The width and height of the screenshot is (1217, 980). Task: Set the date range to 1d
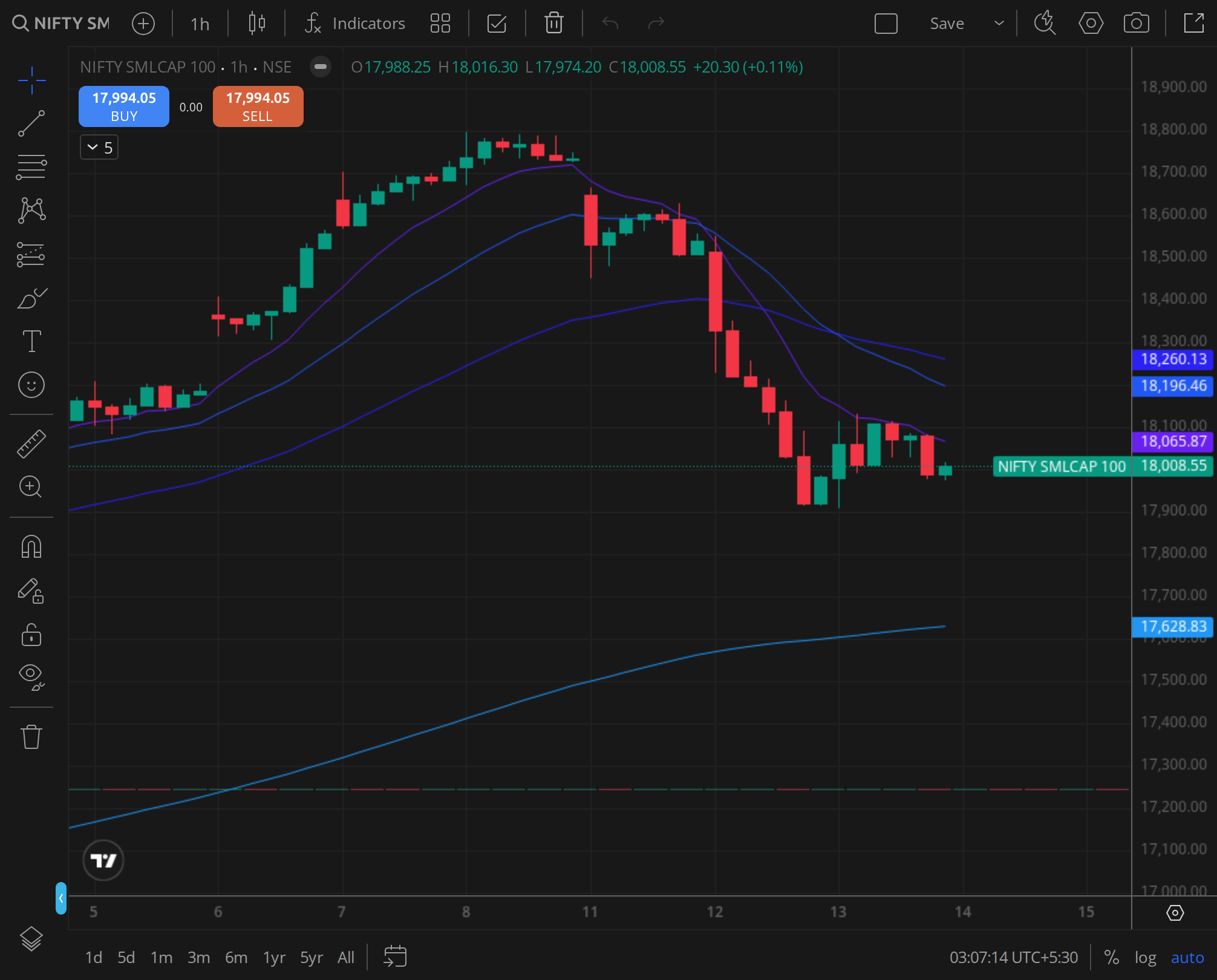pyautogui.click(x=94, y=958)
